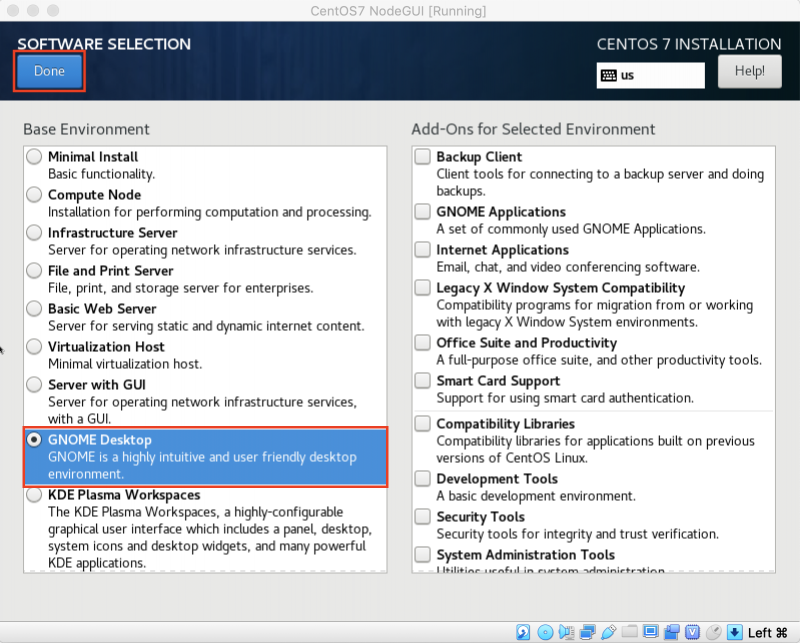
Task: Choose KDE Plasma Workspaces environment
Action: coord(34,494)
